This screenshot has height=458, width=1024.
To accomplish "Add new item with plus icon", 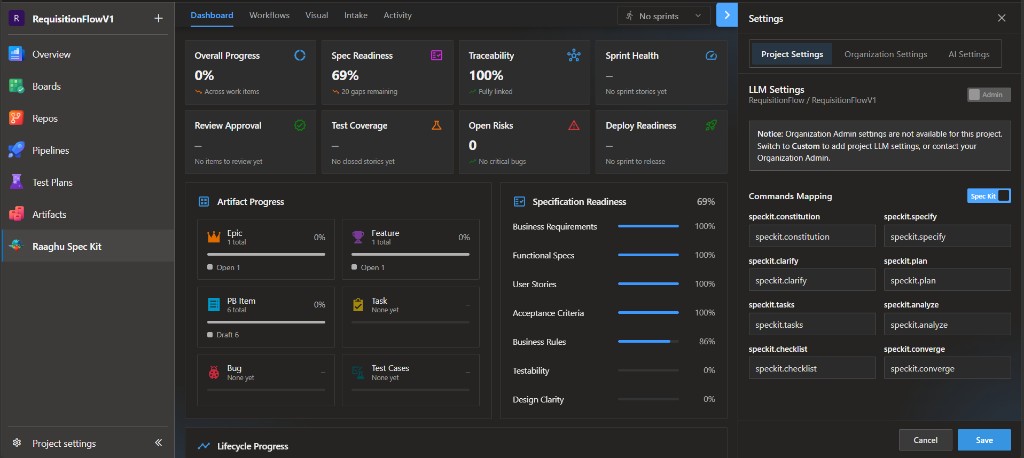I will coord(158,18).
